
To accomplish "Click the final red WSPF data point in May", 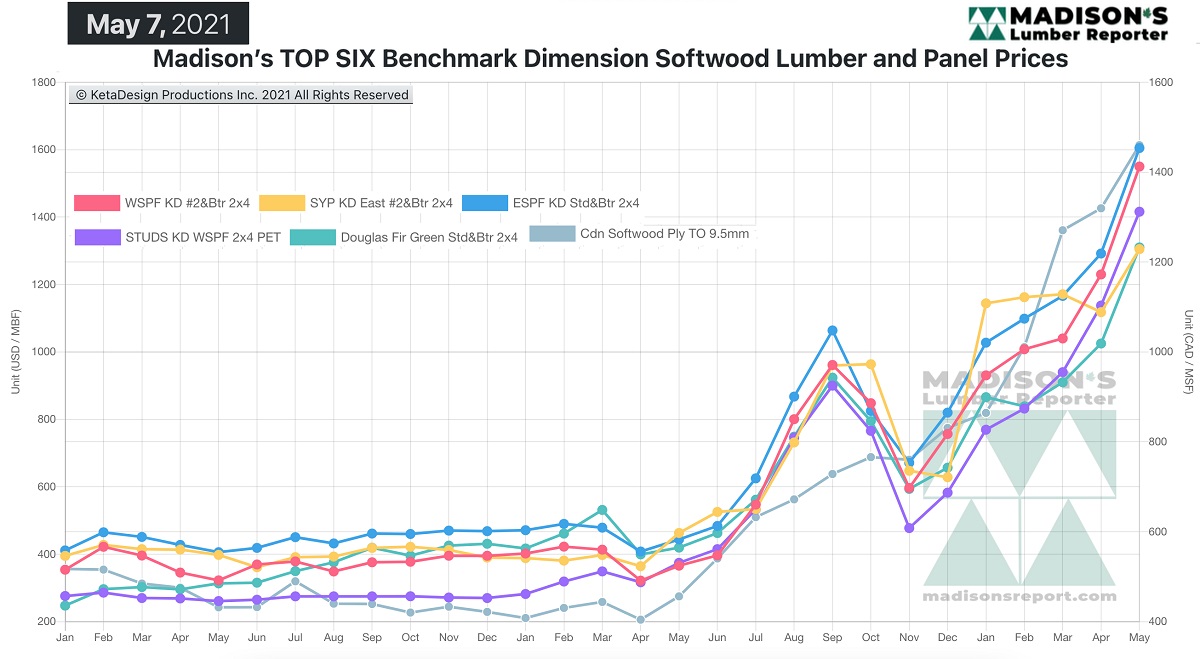I will click(x=1139, y=167).
